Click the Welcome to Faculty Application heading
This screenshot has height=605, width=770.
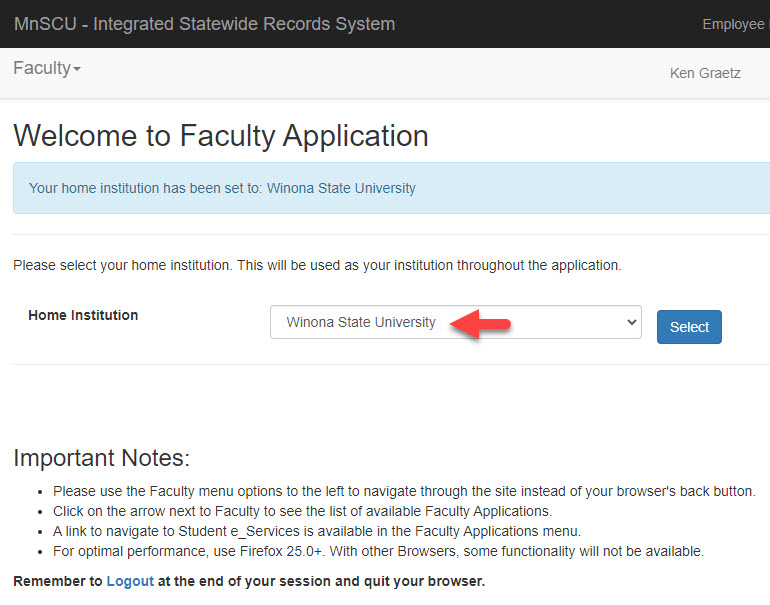[x=221, y=136]
